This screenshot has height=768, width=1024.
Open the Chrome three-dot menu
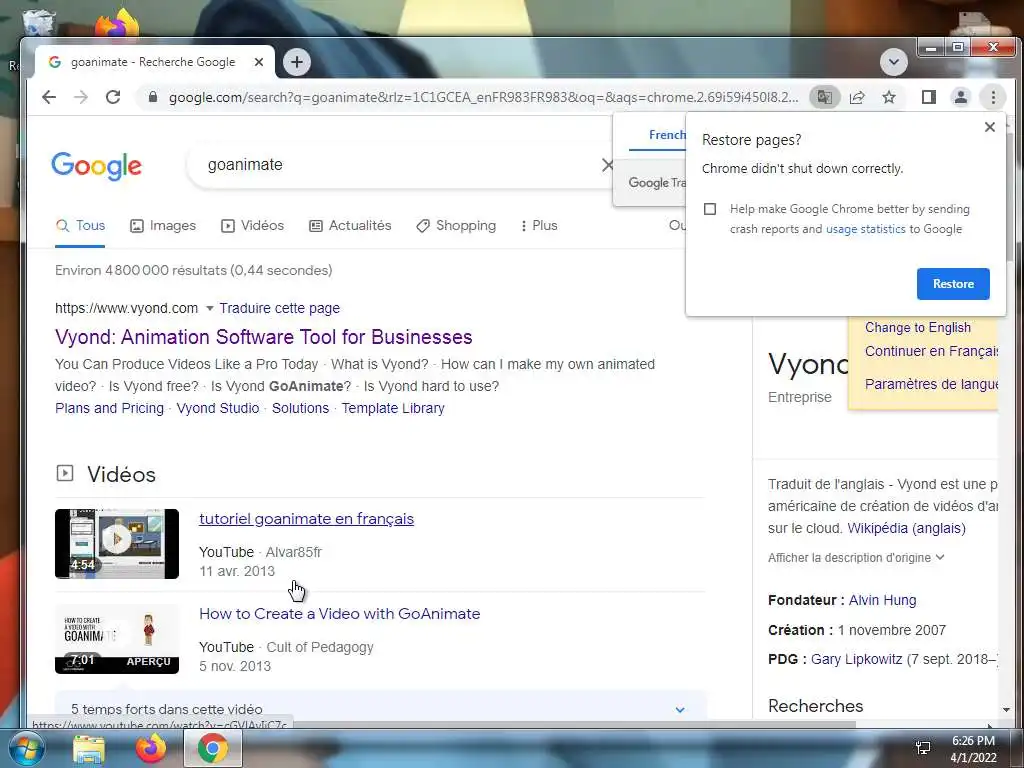[x=993, y=97]
